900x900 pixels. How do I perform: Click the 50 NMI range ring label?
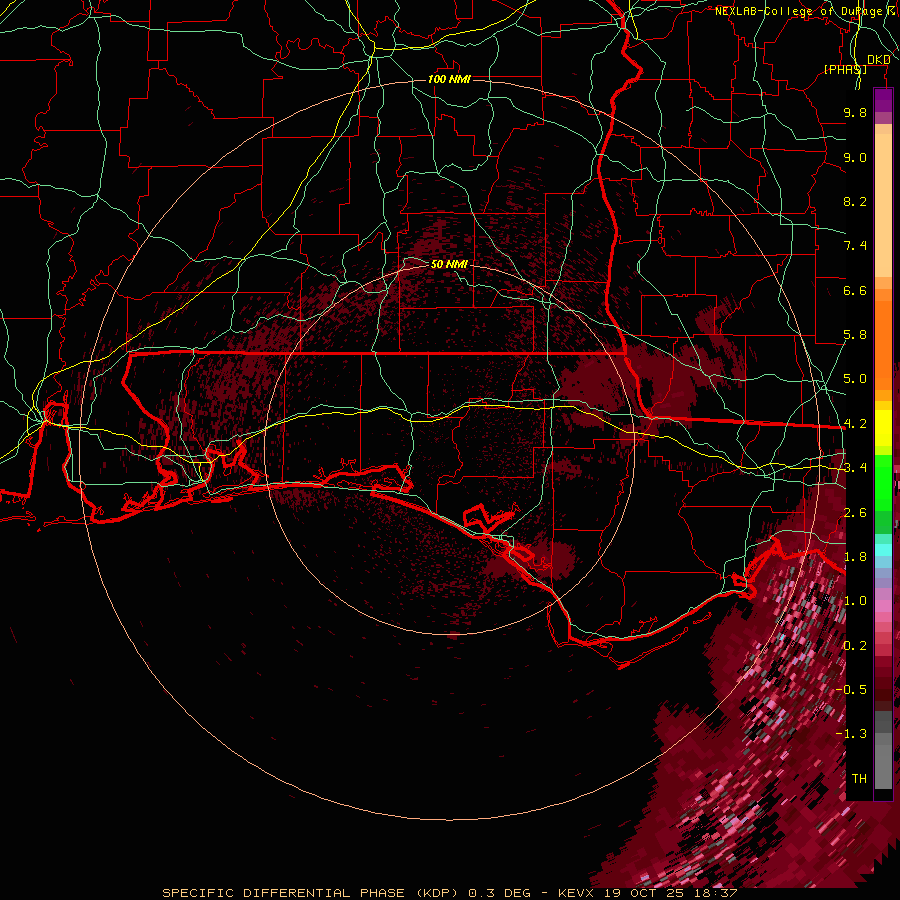[449, 264]
